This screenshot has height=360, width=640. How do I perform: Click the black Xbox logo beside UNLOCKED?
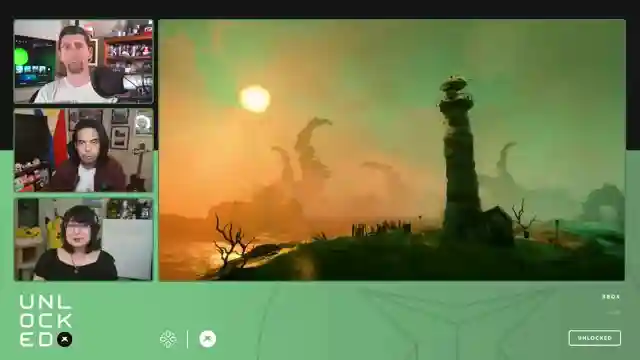tap(64, 339)
